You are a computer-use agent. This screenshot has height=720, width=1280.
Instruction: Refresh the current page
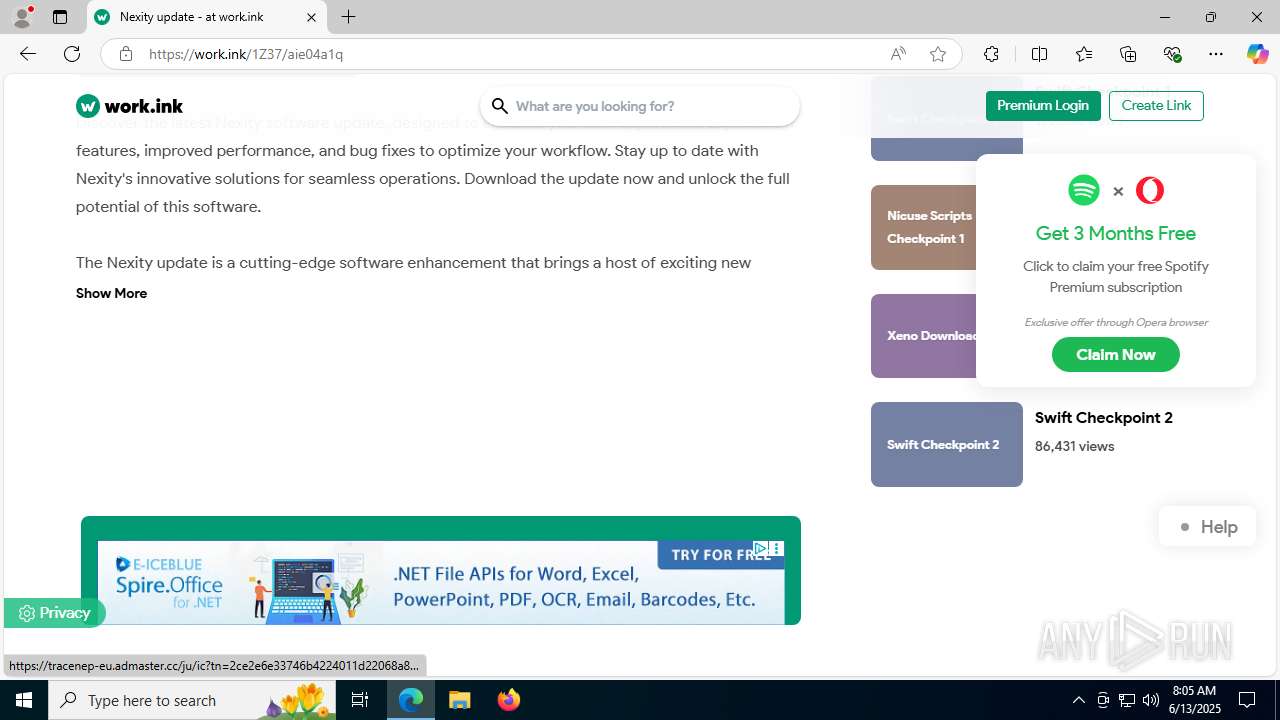coord(72,54)
